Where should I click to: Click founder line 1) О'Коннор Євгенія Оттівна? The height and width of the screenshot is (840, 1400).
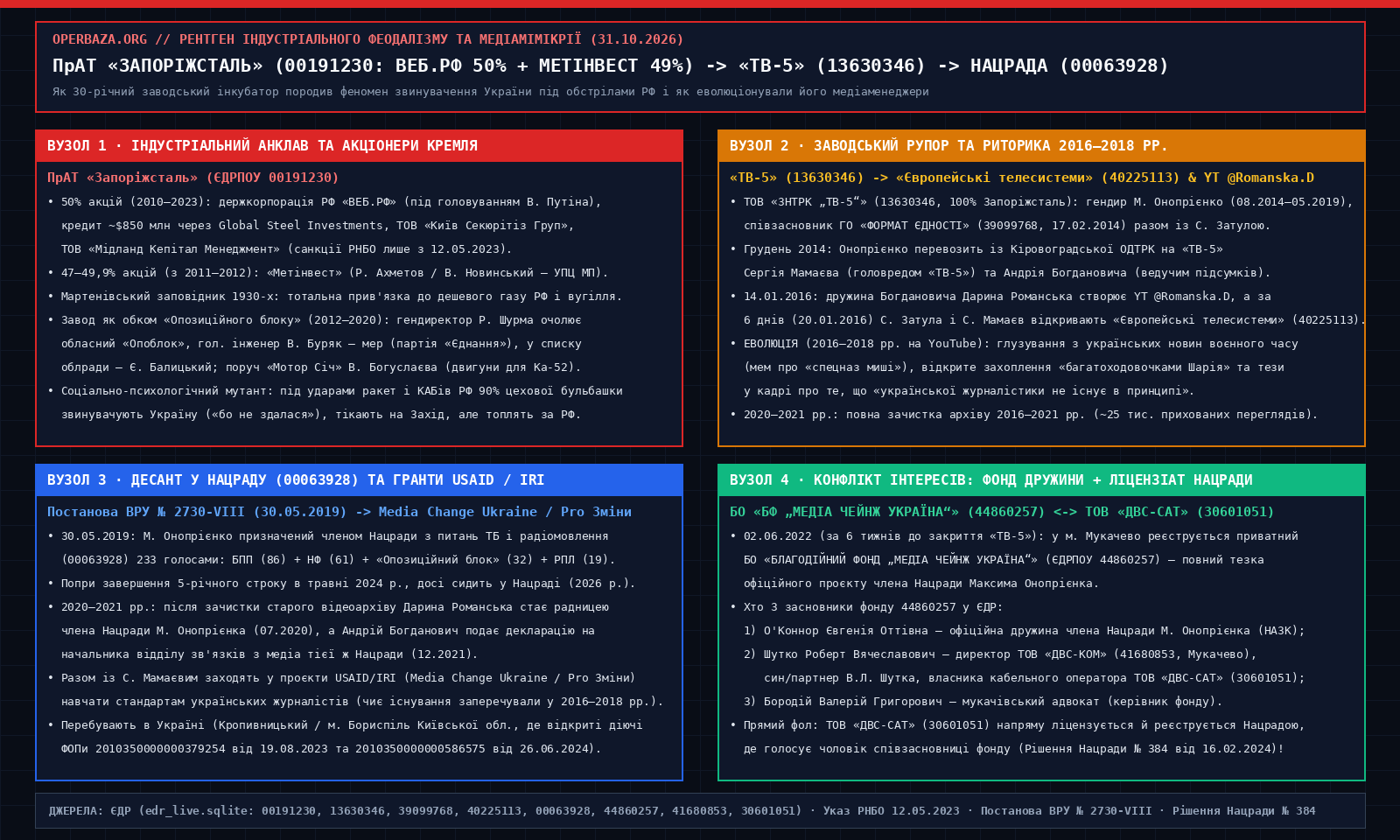tap(1024, 631)
